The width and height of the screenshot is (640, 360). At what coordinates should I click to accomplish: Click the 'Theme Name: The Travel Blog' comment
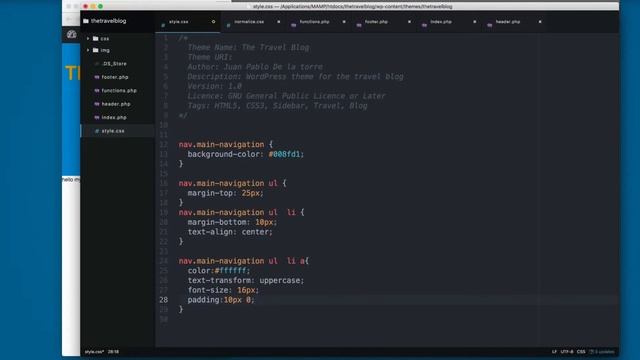tap(248, 47)
